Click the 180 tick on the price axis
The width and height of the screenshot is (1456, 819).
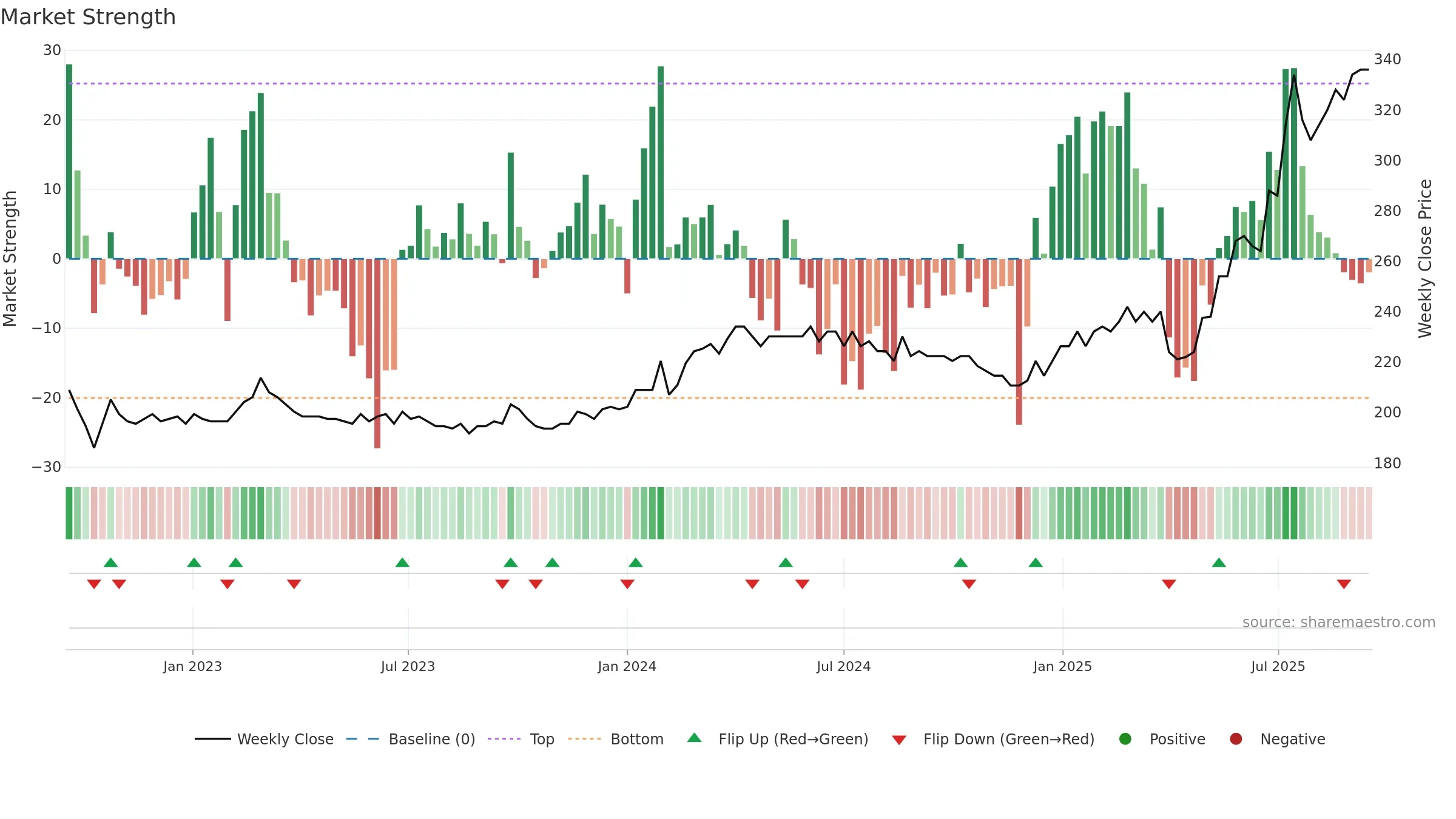click(1387, 463)
